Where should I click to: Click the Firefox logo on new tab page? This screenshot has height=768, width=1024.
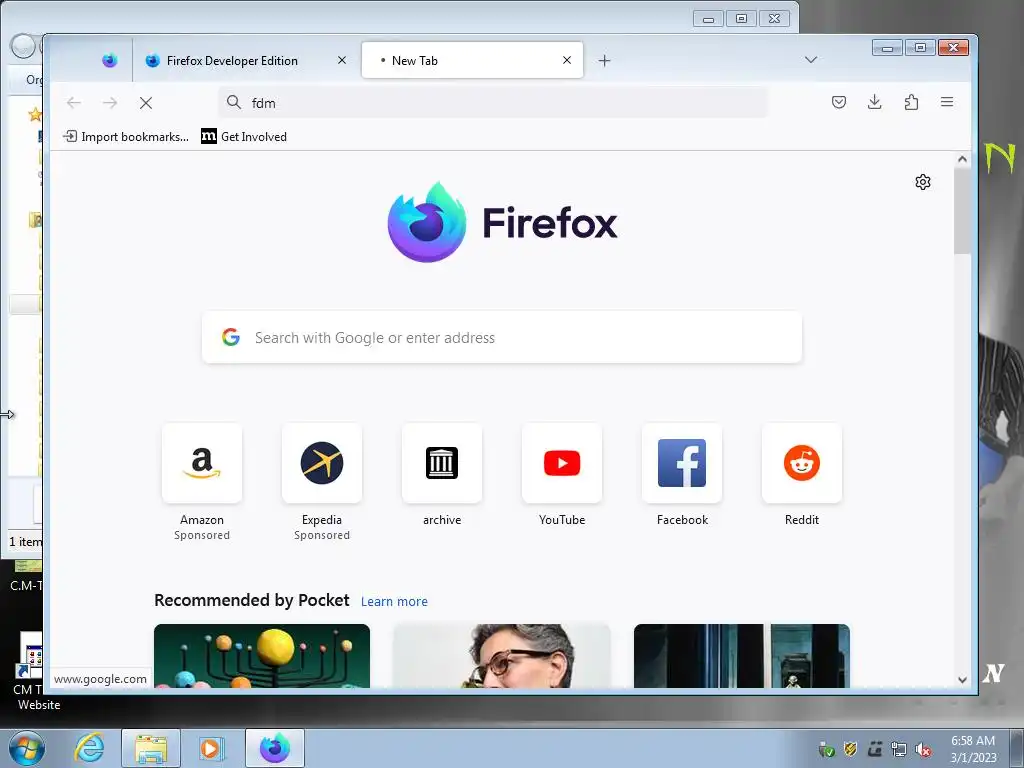click(x=502, y=222)
